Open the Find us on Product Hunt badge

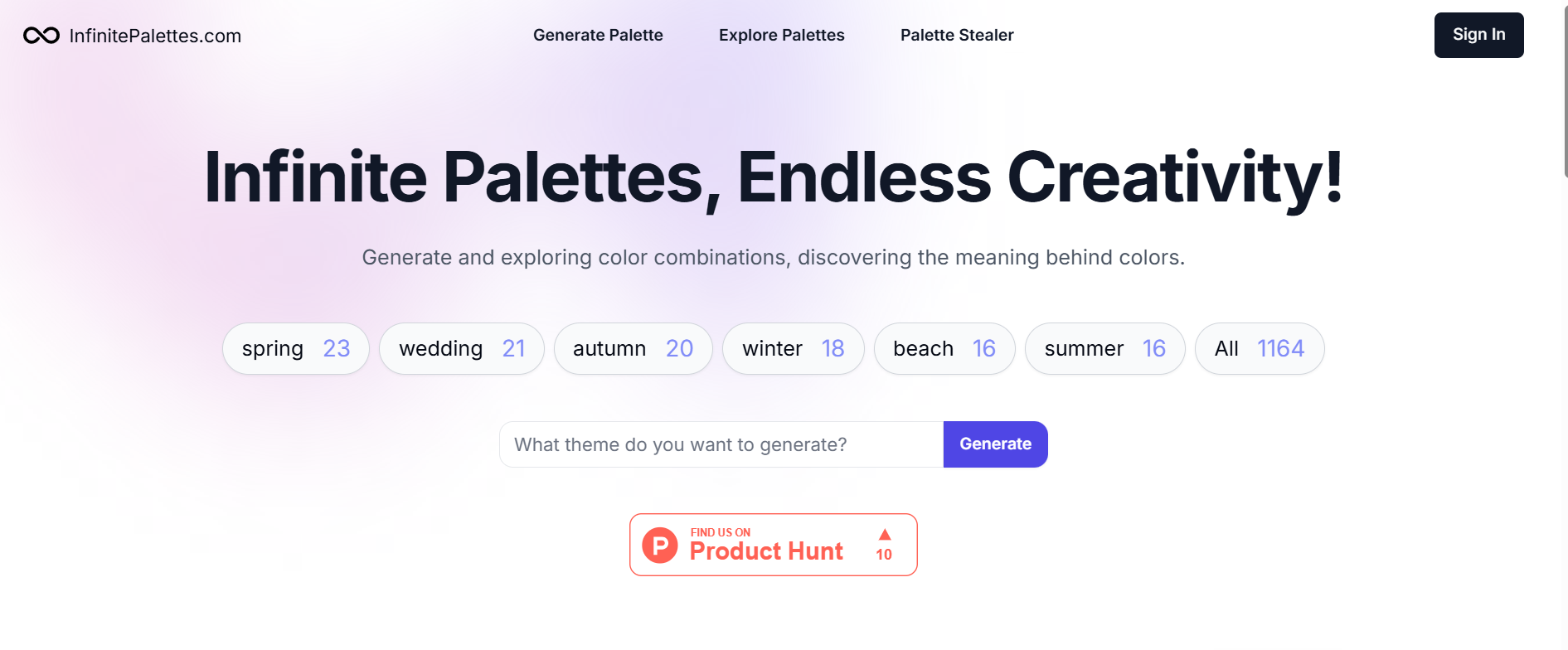[x=774, y=545]
